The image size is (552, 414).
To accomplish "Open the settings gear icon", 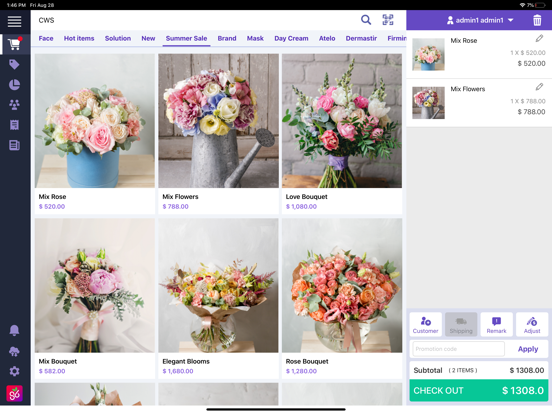I will point(14,371).
